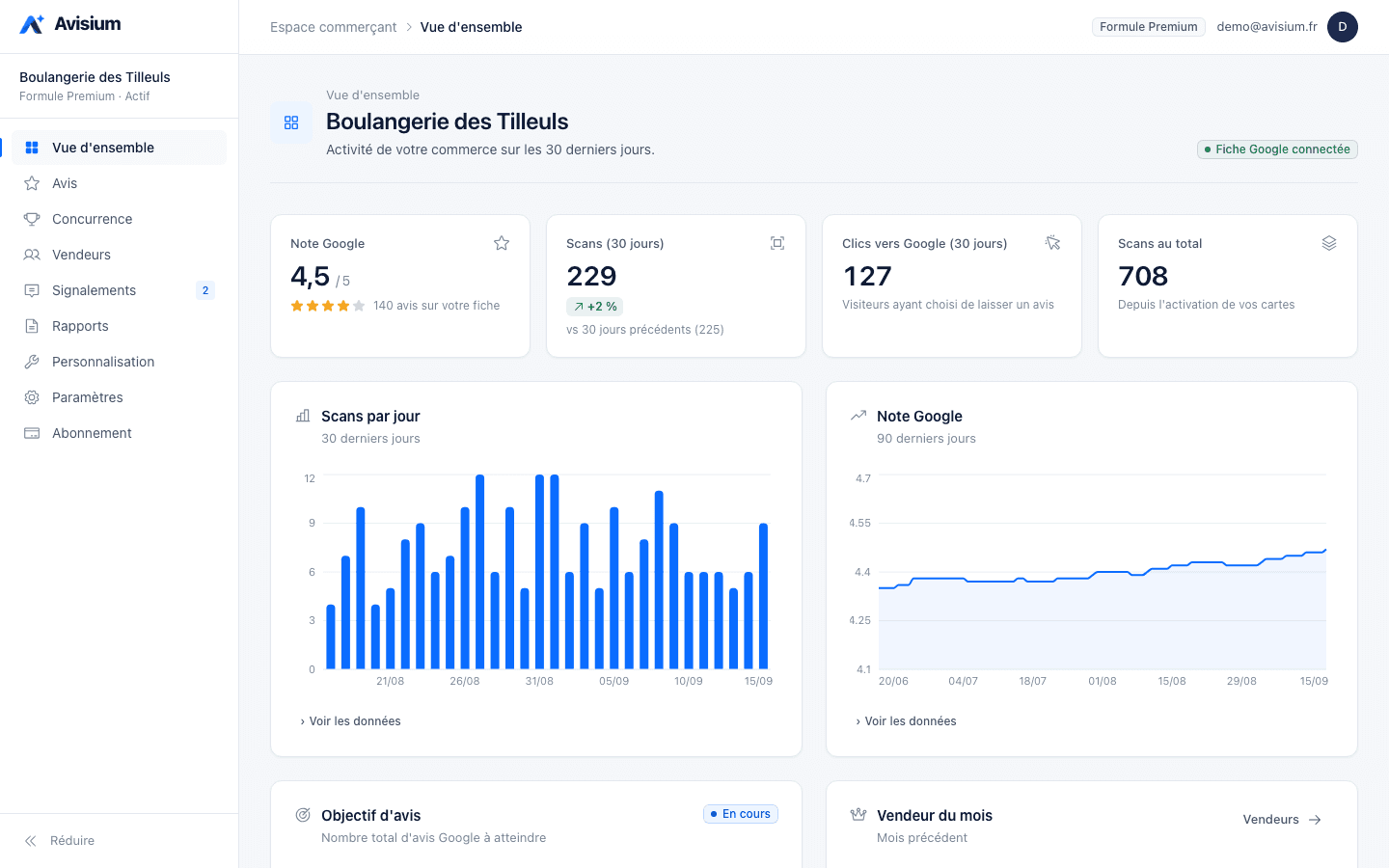1389x868 pixels.
Task: Click demo@avisium.fr account email
Action: (x=1266, y=27)
